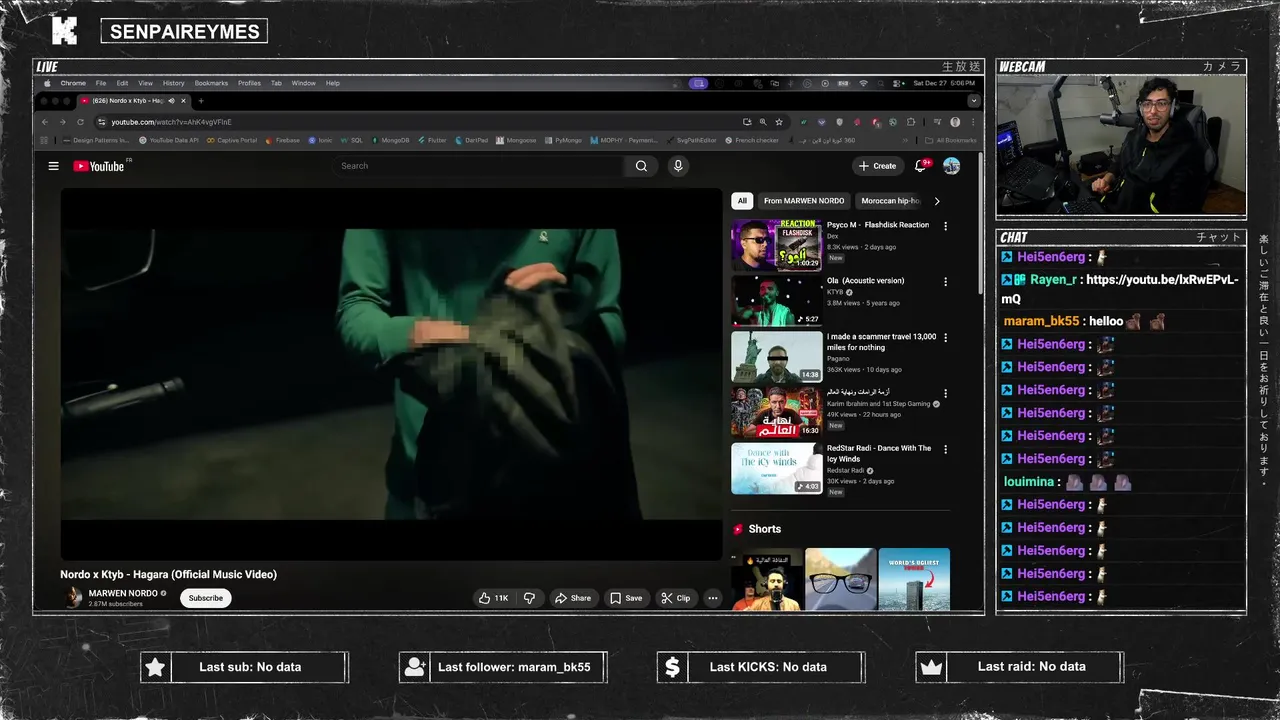
Task: Subscribe to MARWEN NORDO channel
Action: [206, 598]
